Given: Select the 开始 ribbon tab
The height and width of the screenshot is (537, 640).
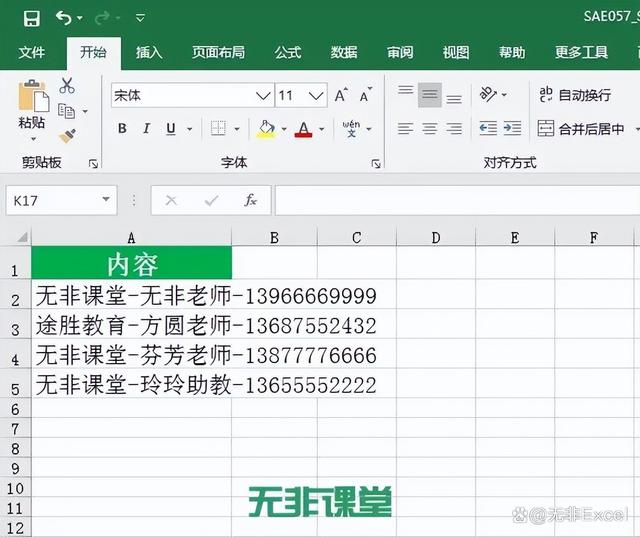Looking at the screenshot, I should (x=93, y=52).
